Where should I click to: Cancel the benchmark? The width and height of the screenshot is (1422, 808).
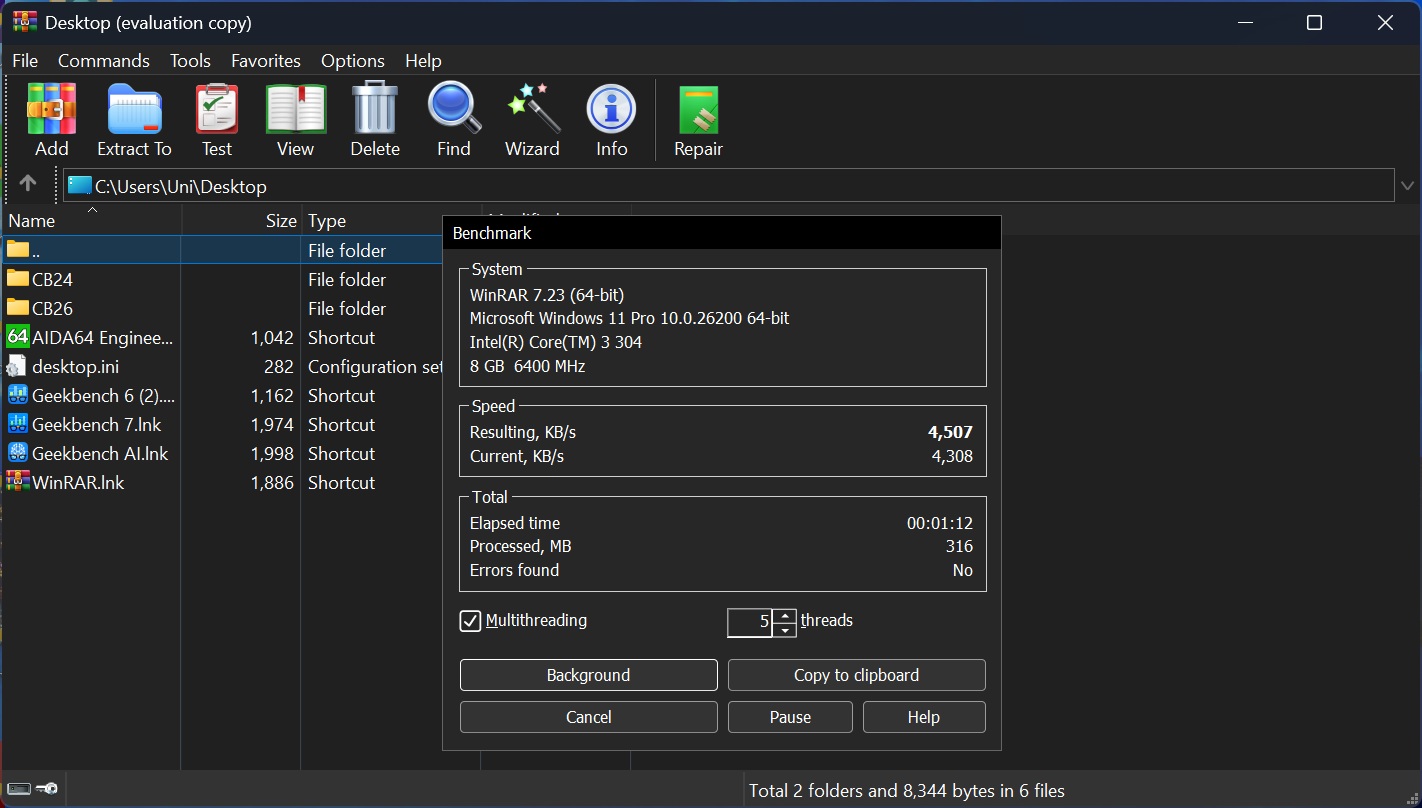589,717
